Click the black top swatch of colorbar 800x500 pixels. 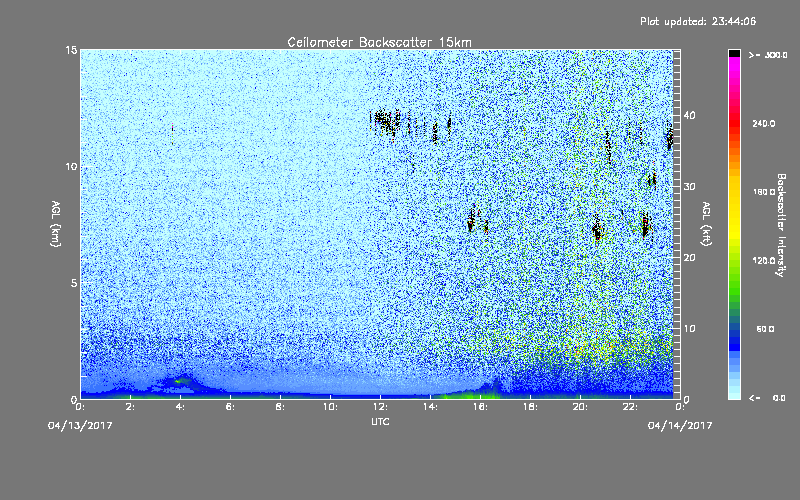click(734, 53)
